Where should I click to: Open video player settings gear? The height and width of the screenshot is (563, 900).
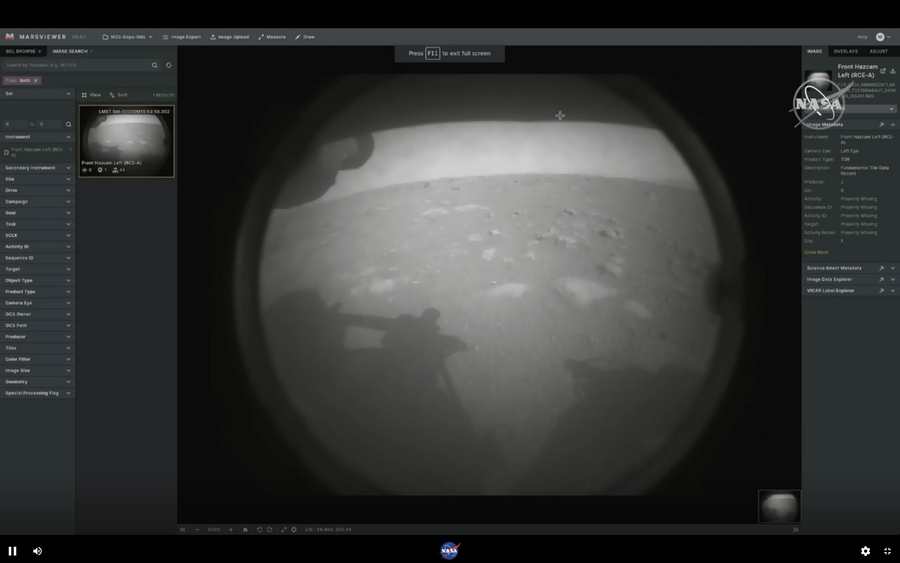(865, 551)
